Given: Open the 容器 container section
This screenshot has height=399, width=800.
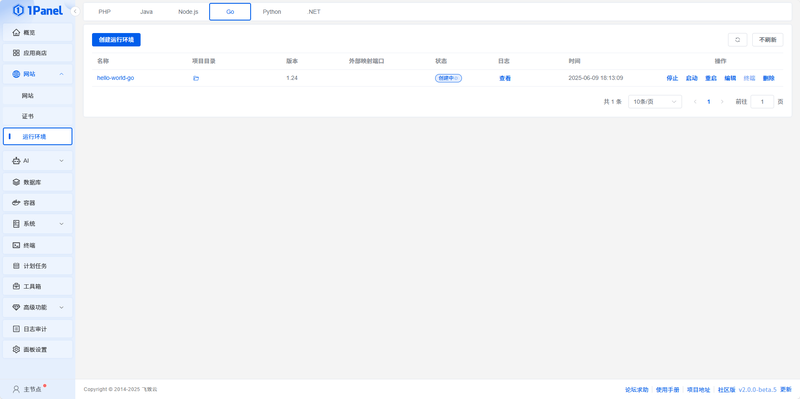Looking at the screenshot, I should [x=38, y=203].
